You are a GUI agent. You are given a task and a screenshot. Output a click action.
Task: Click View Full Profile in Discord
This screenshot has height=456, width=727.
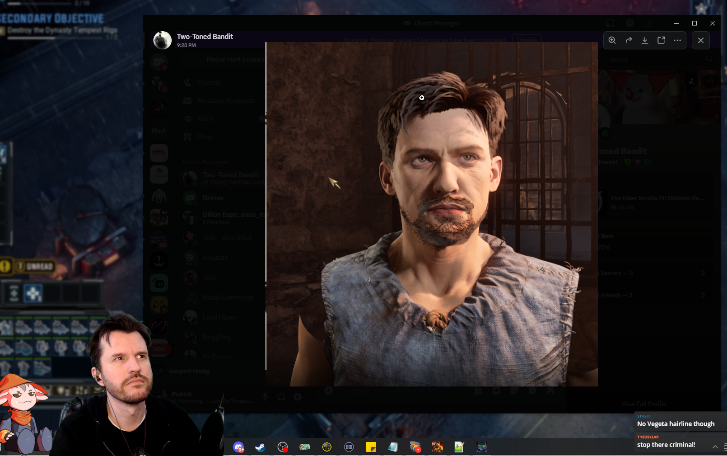tap(644, 404)
